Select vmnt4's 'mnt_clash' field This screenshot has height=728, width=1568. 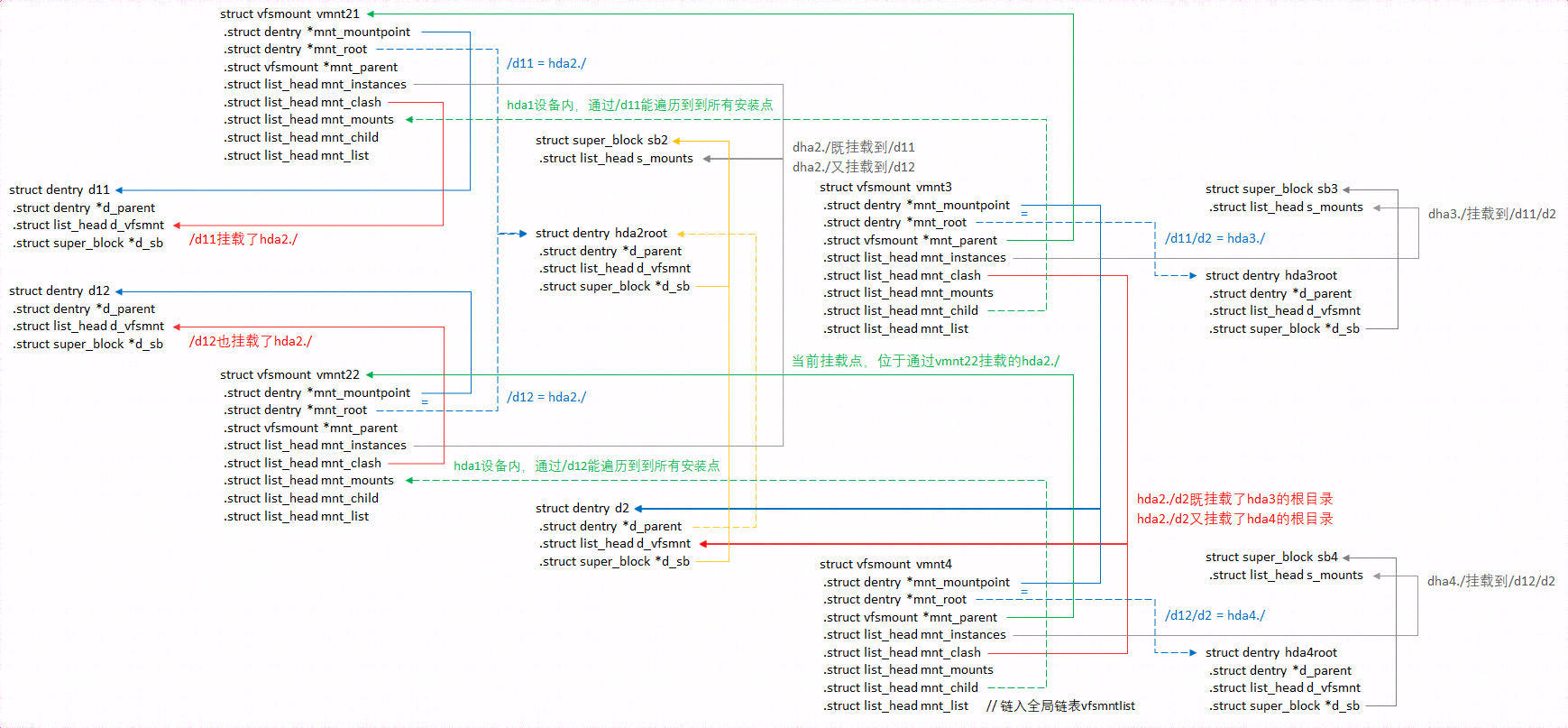click(x=903, y=652)
